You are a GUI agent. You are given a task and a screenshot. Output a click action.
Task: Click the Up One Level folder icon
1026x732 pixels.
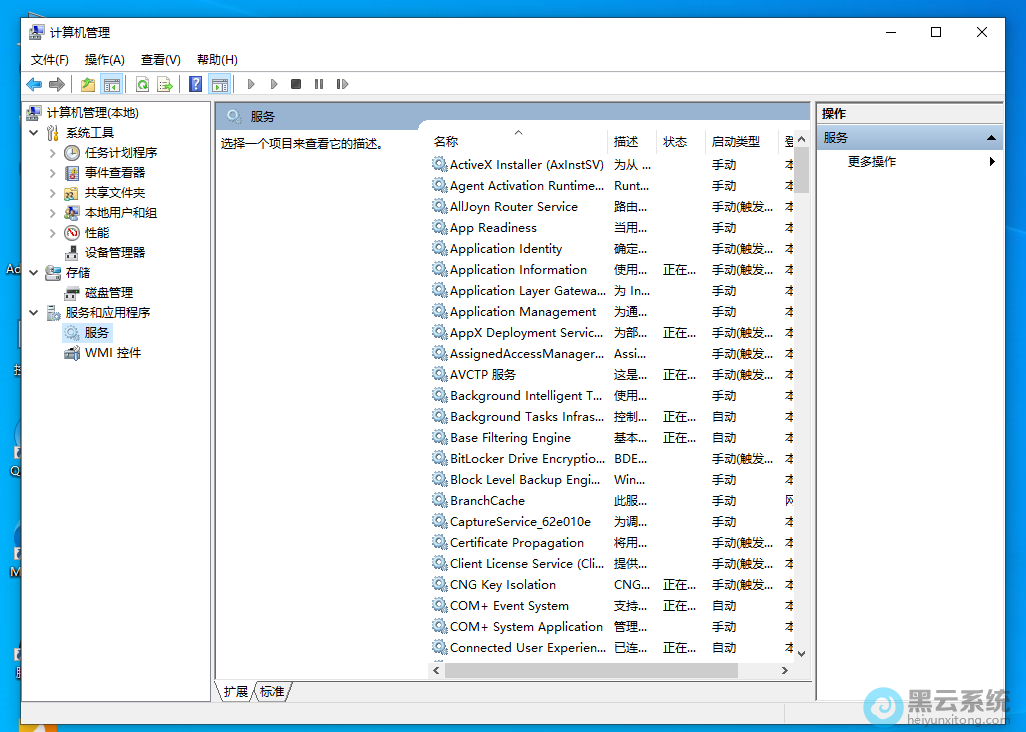(88, 85)
